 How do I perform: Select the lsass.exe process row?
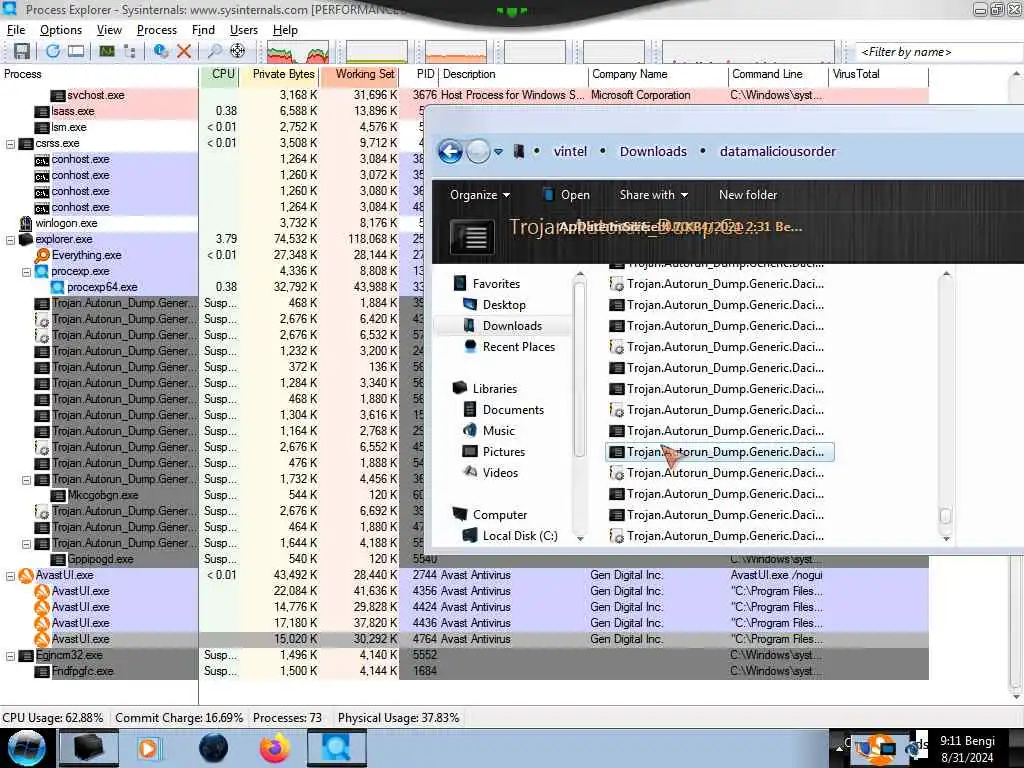click(x=99, y=112)
